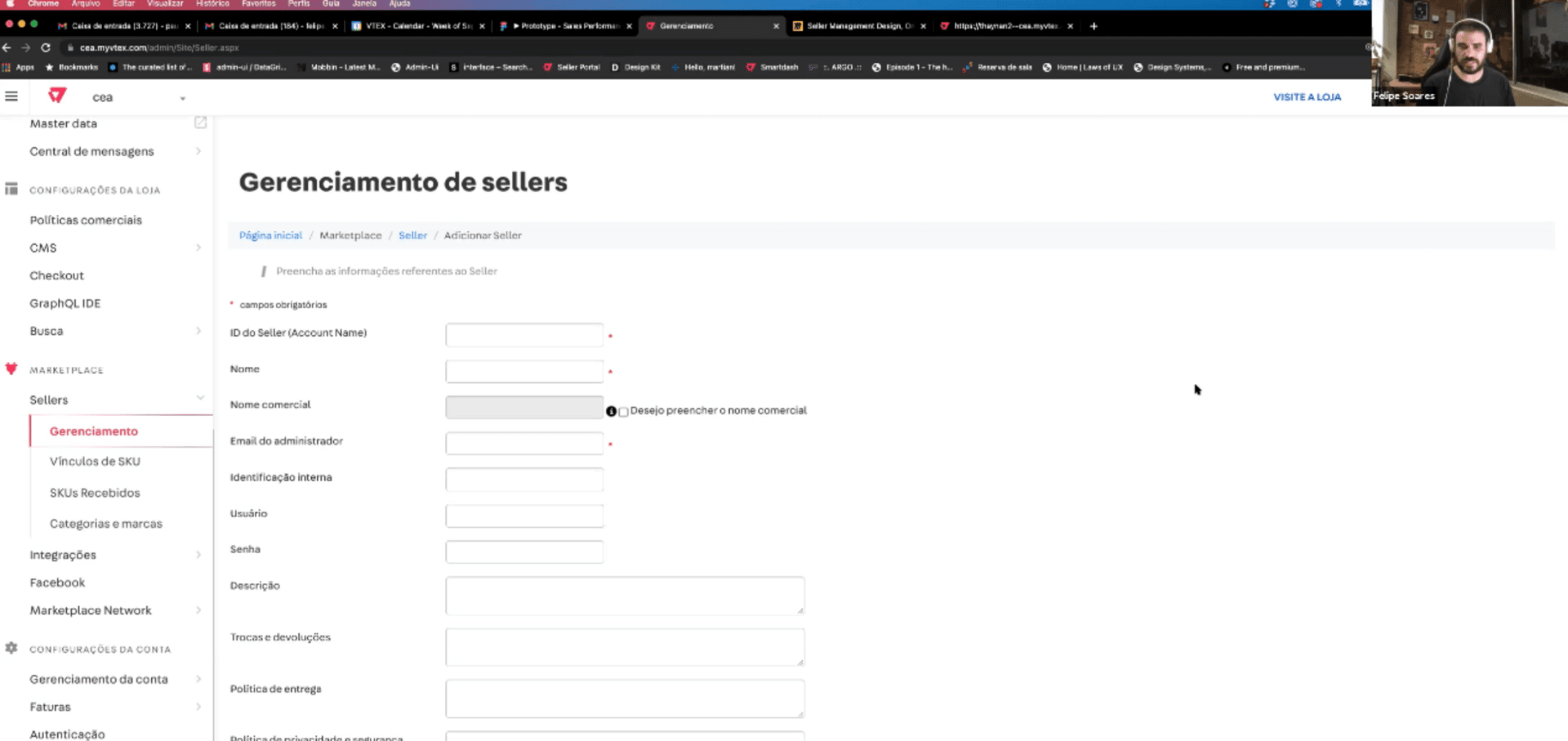
Task: Switch to Seller Management Design tab
Action: click(x=858, y=26)
